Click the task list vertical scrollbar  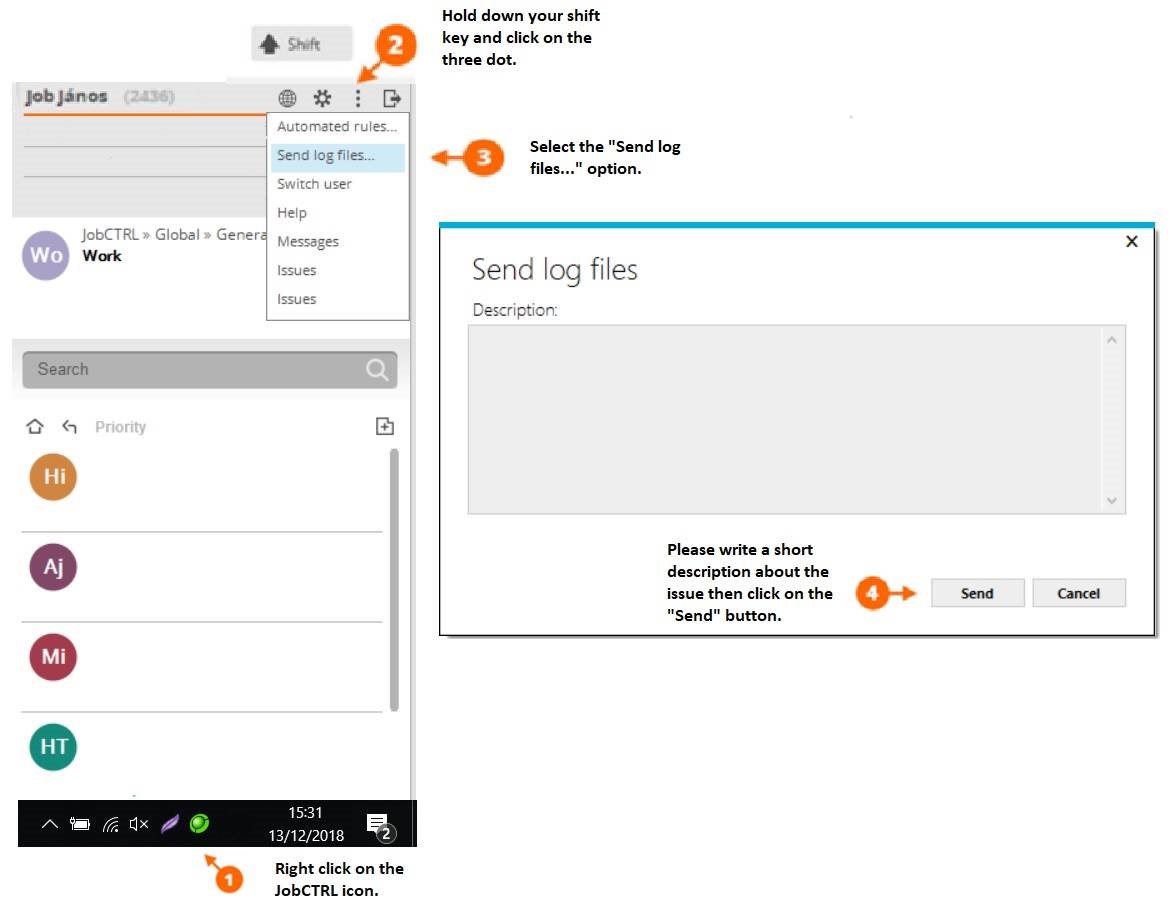(394, 580)
